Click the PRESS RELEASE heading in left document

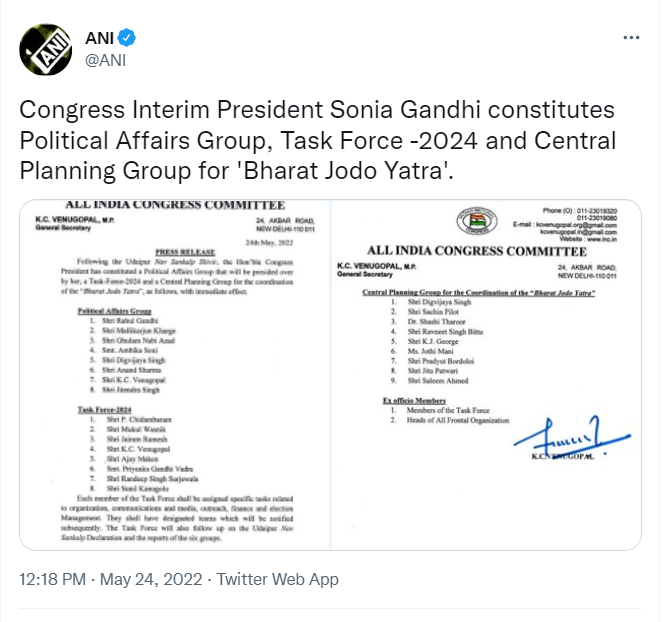185,252
